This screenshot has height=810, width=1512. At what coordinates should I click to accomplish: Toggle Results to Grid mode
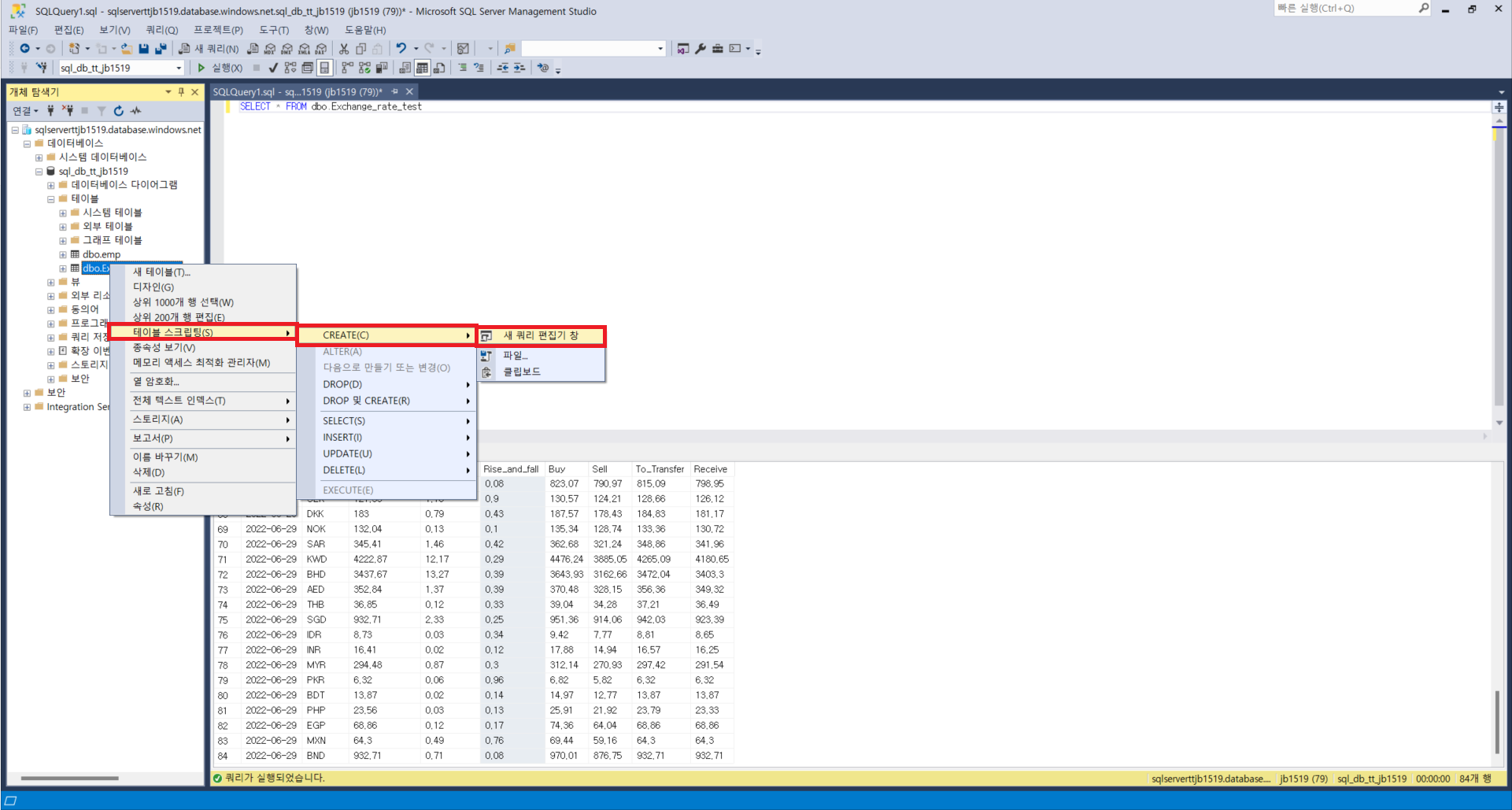point(422,68)
